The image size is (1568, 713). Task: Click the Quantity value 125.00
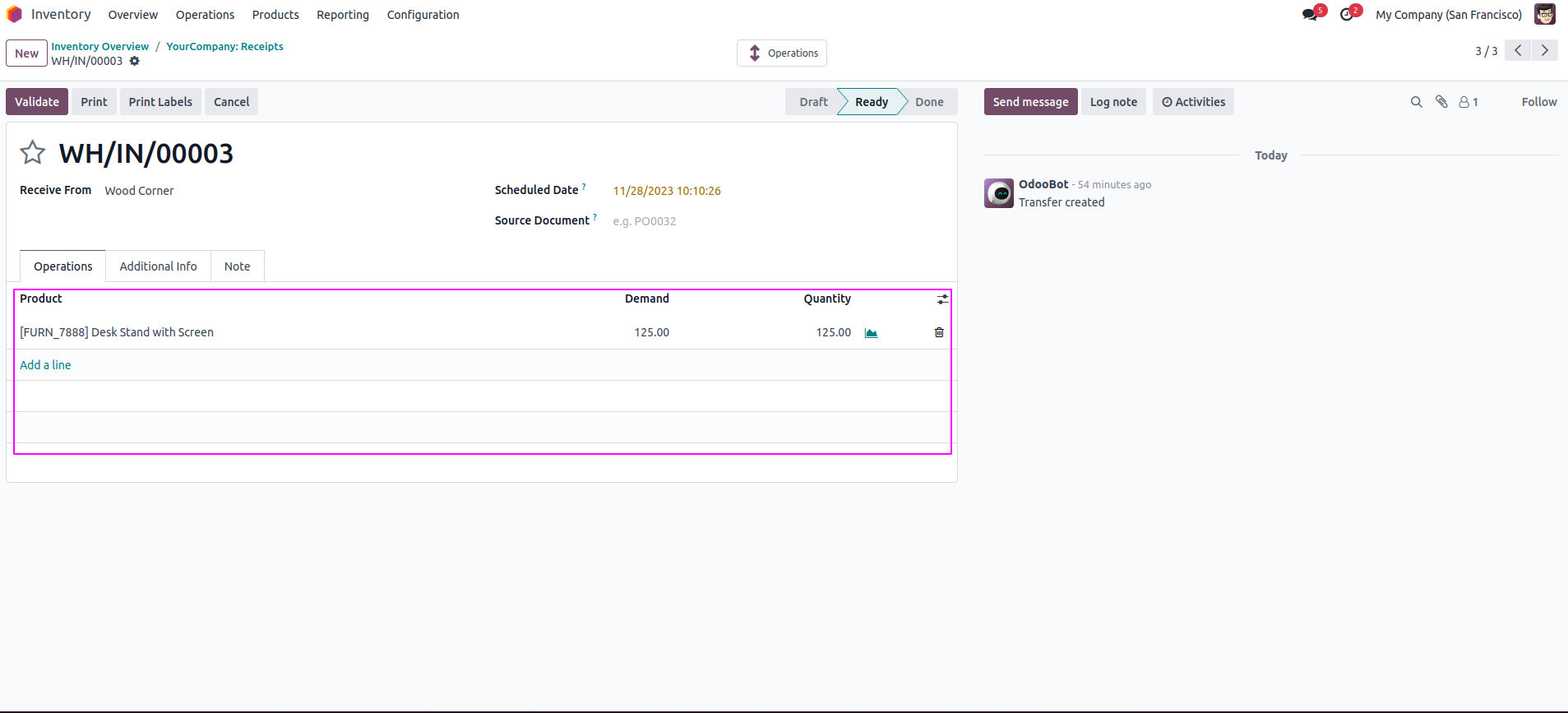pyautogui.click(x=833, y=332)
